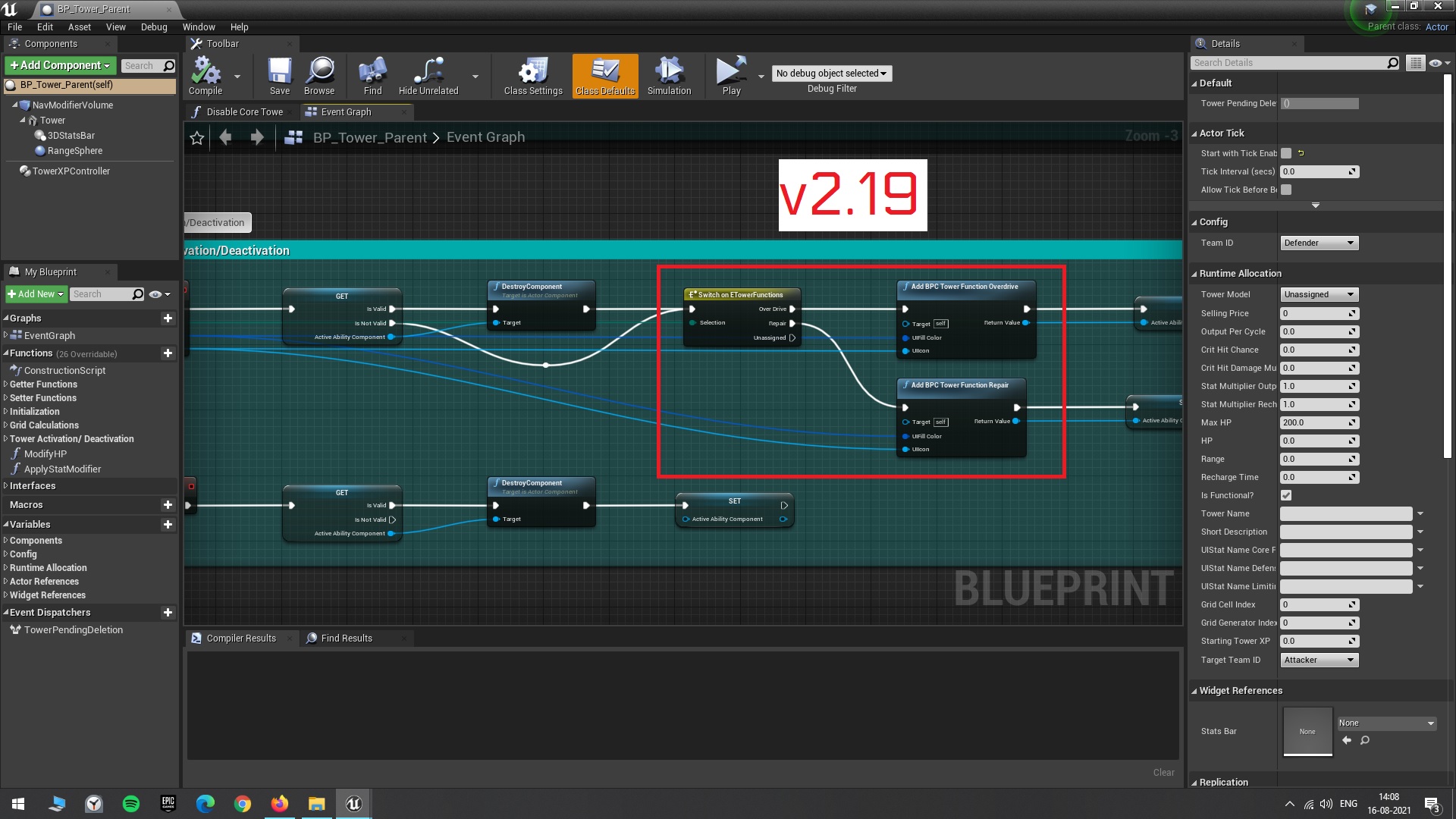Compile the blueprint
Screen dimensions: 1456x819
[x=205, y=74]
